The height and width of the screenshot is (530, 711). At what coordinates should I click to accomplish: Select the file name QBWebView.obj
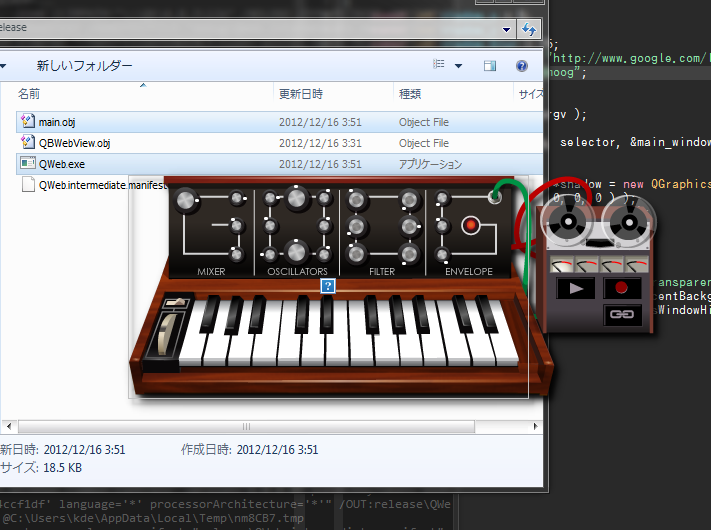point(74,143)
